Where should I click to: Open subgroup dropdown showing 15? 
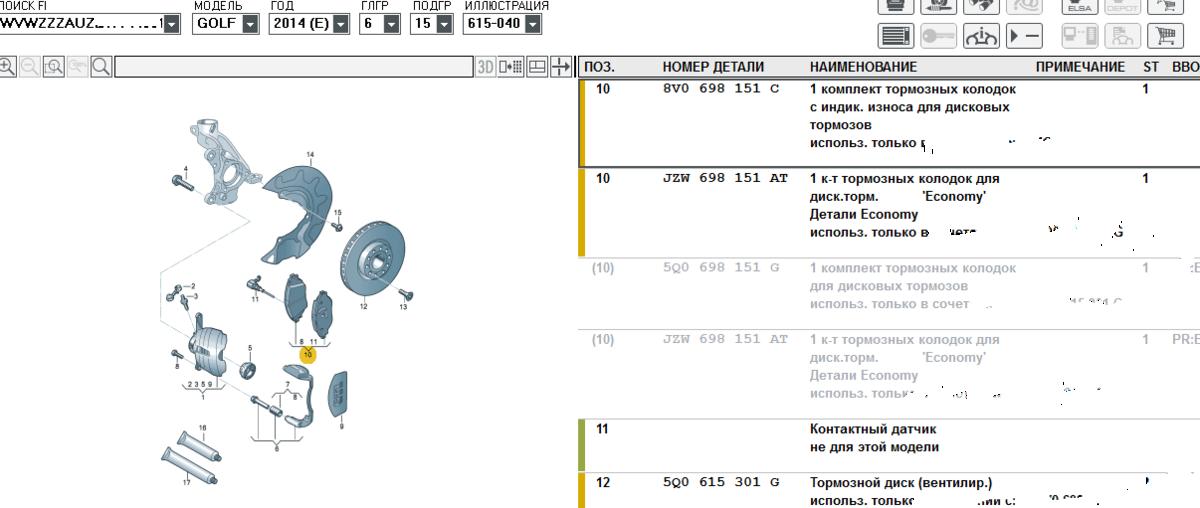445,23
